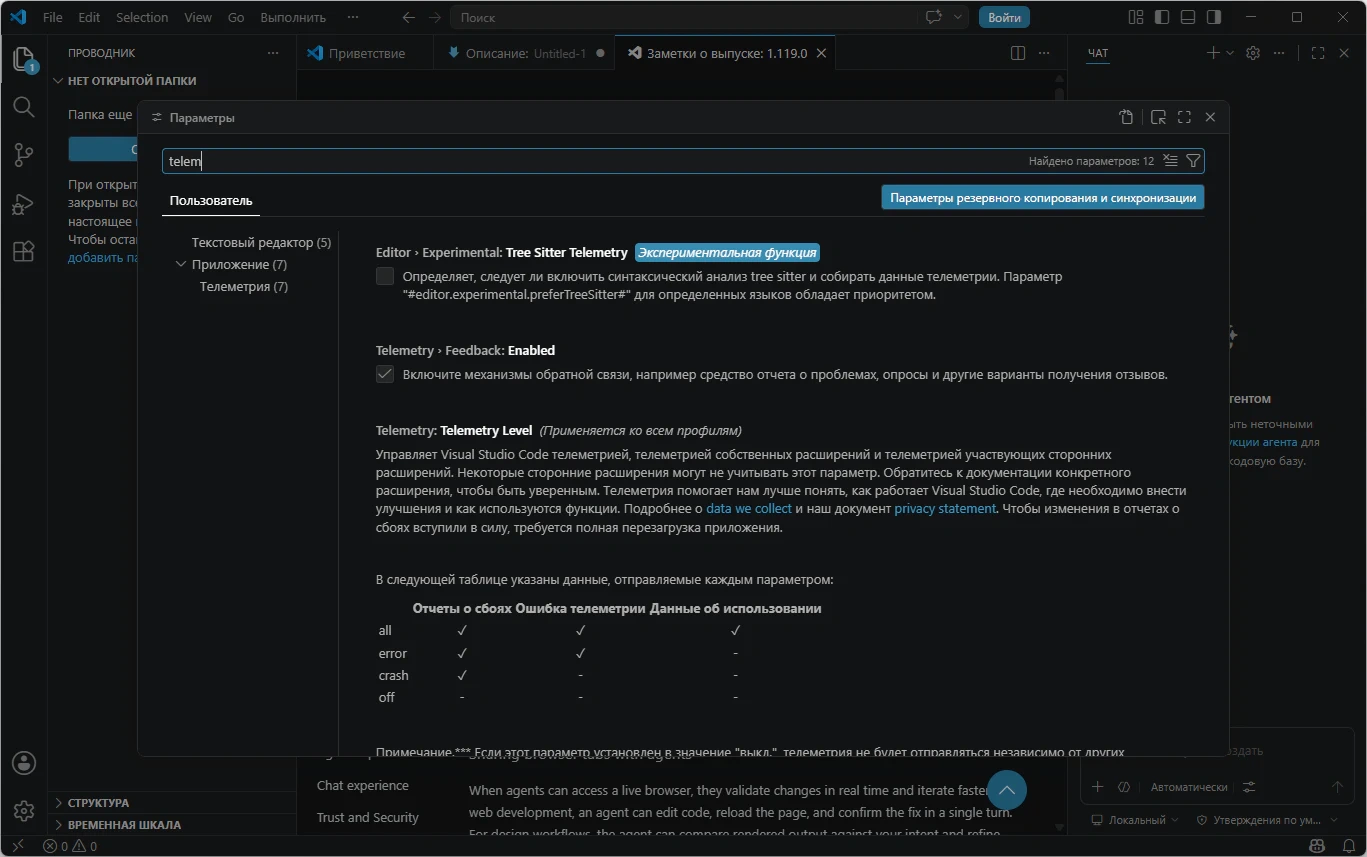Screen dimensions: 1367x857
Task: Open Run and Debug view
Action: tap(24, 203)
